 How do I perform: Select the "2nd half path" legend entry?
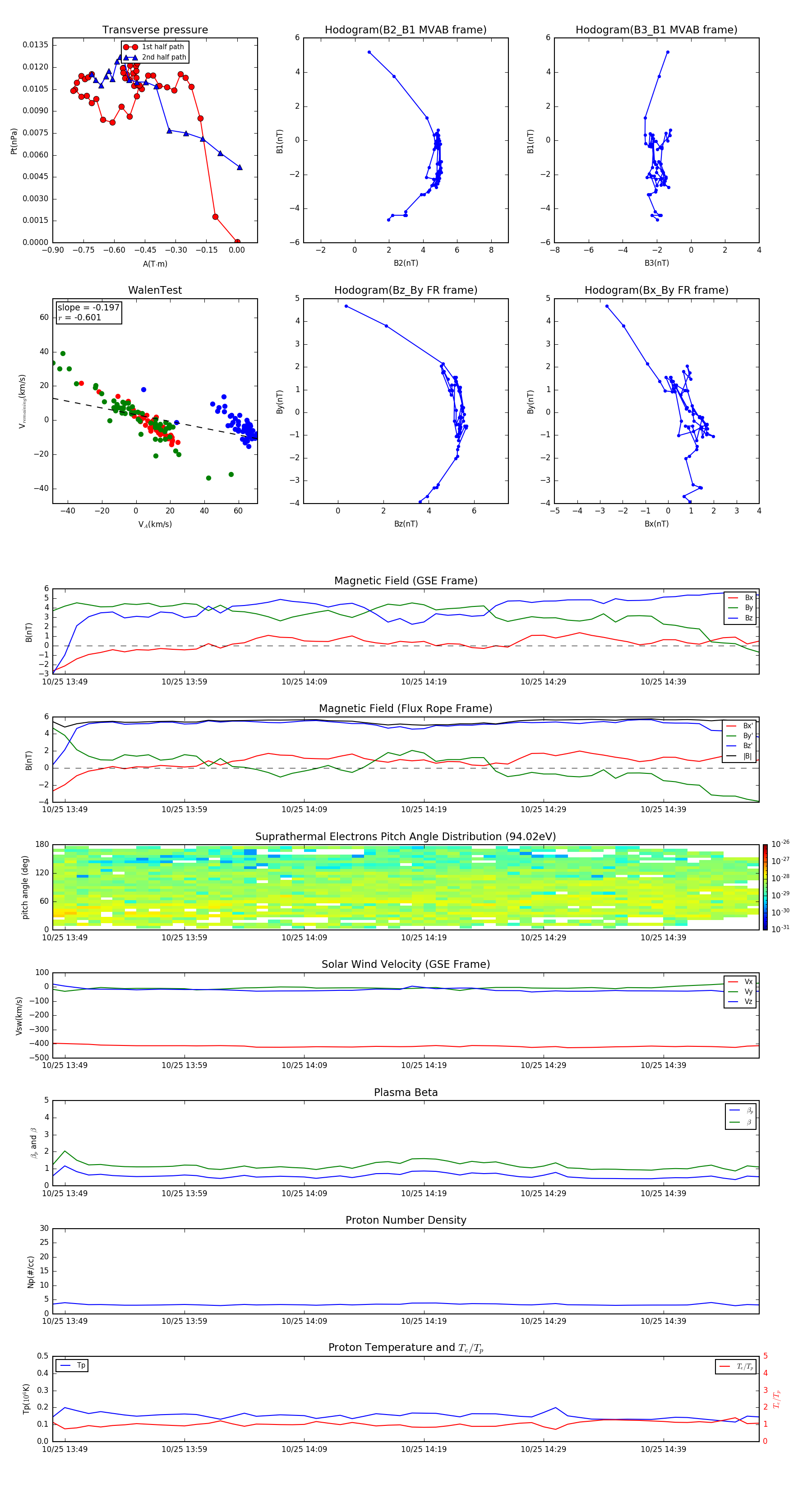[x=156, y=57]
